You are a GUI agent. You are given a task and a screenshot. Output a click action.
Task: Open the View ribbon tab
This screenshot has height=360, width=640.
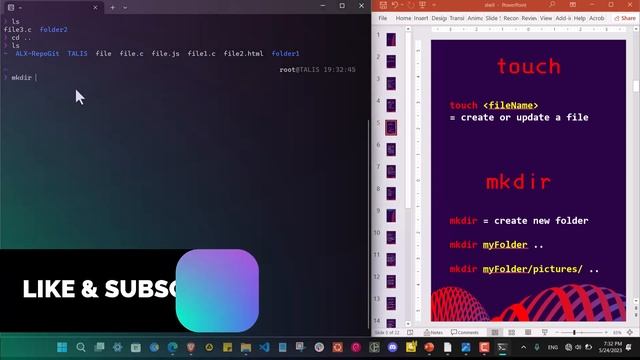coord(546,18)
